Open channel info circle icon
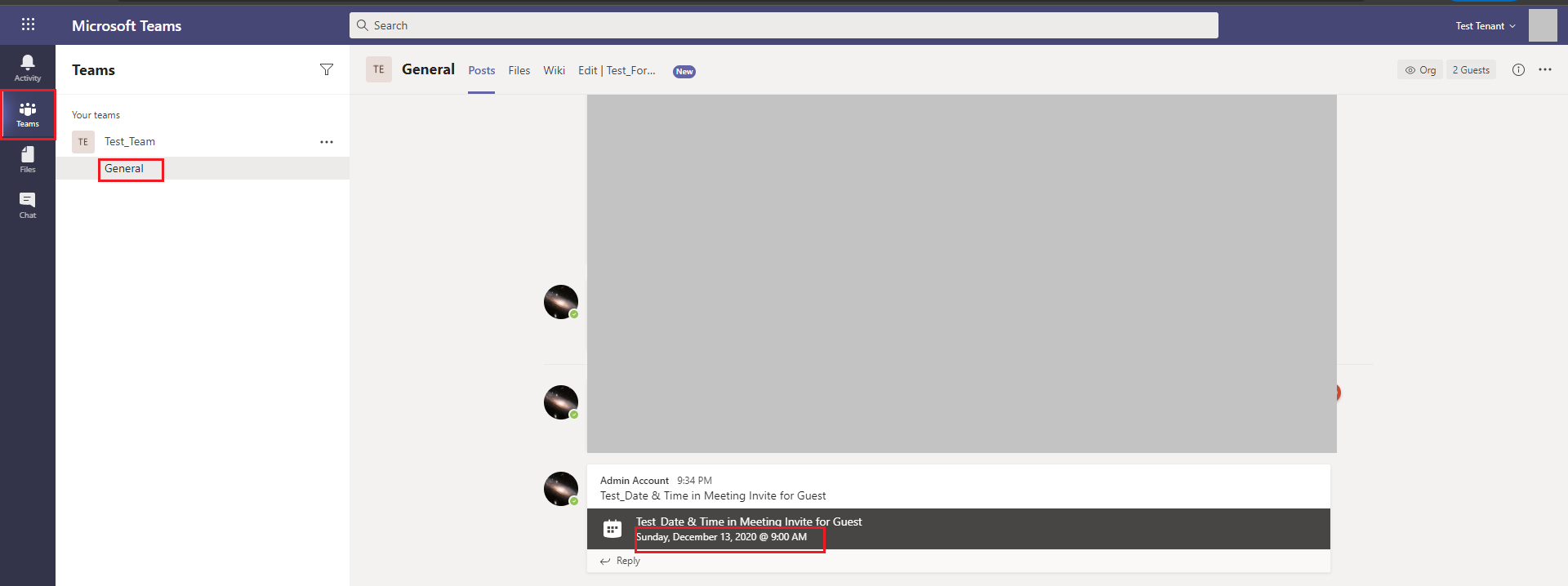 1518,70
